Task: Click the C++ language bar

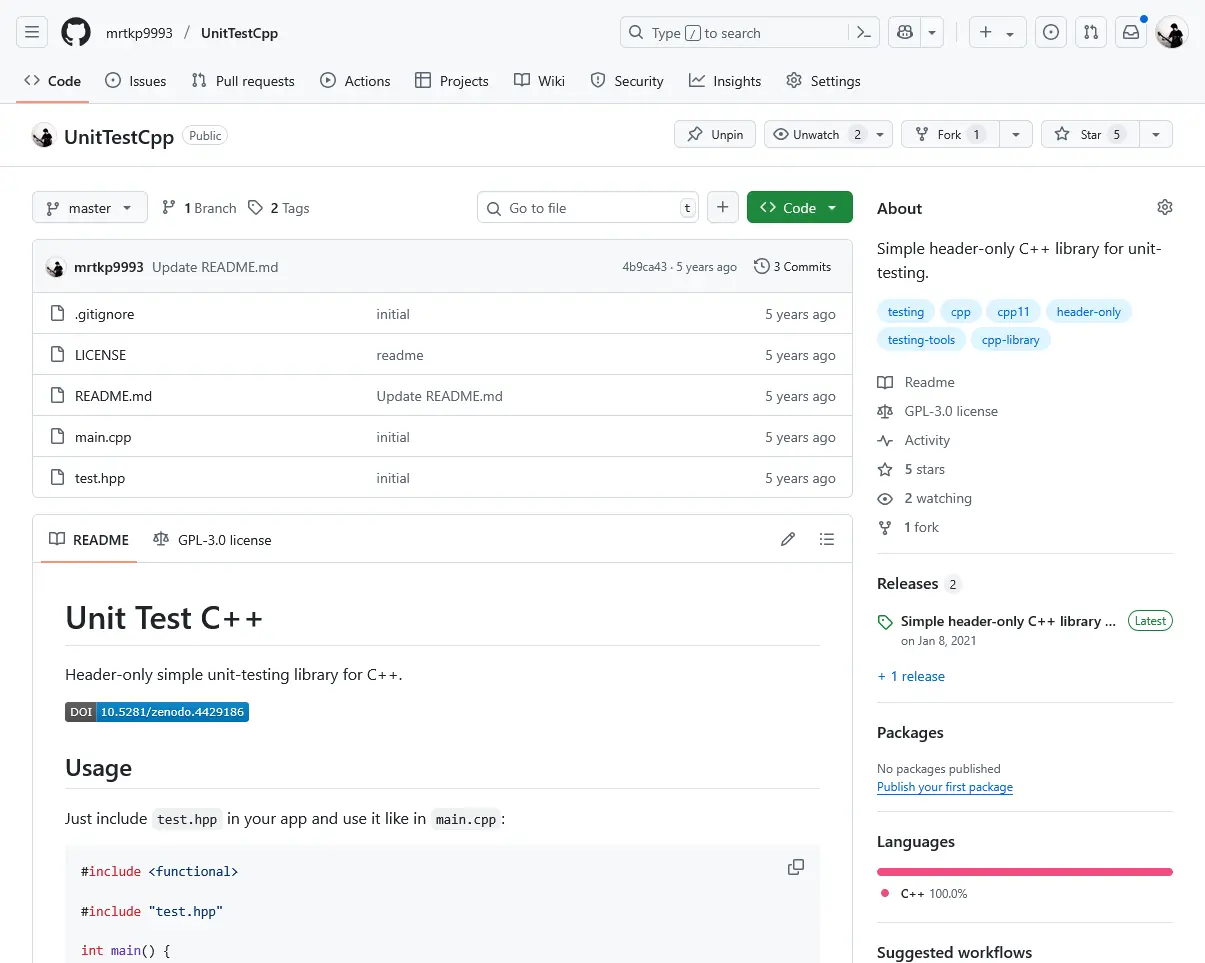Action: point(1025,872)
